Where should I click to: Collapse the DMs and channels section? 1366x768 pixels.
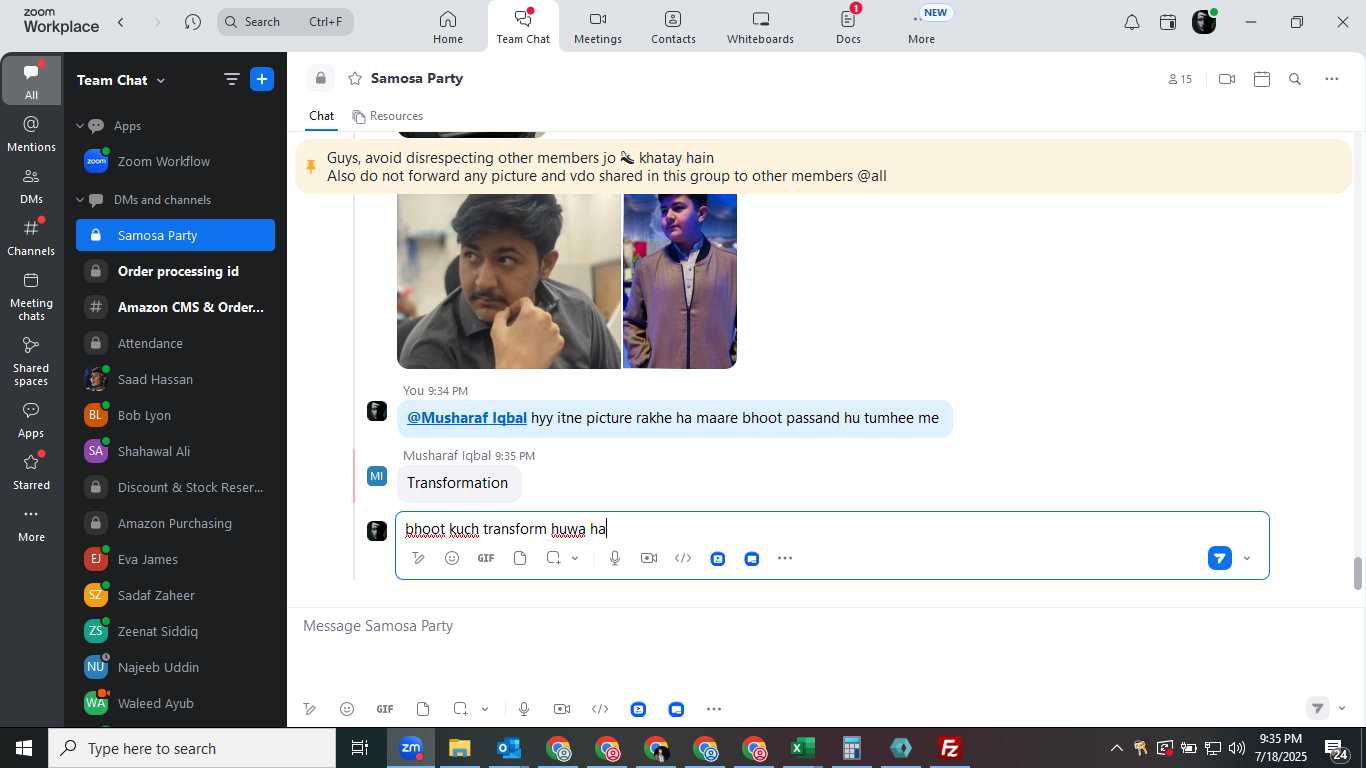80,200
